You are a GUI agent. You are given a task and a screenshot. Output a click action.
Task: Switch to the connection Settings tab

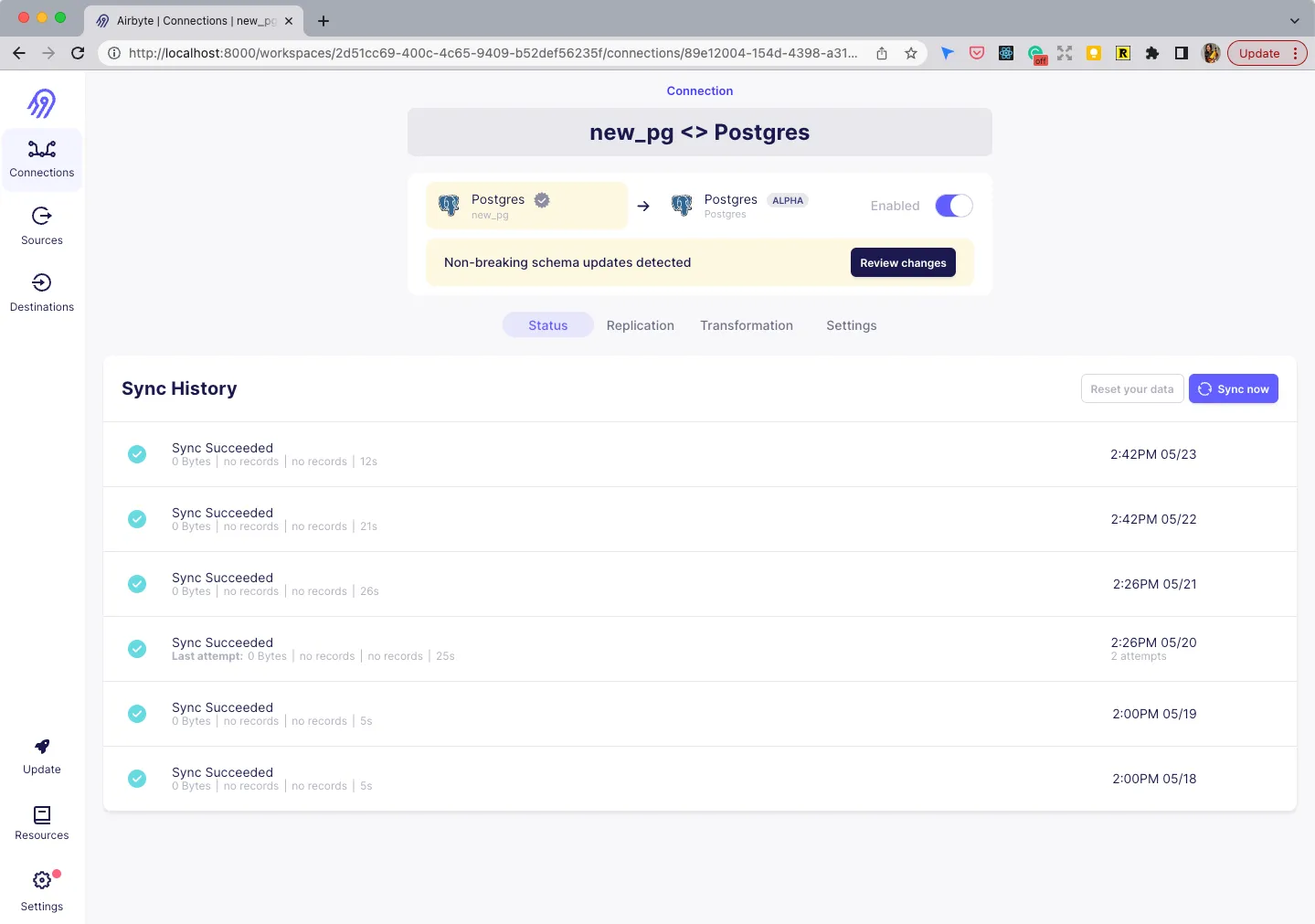pyautogui.click(x=852, y=325)
